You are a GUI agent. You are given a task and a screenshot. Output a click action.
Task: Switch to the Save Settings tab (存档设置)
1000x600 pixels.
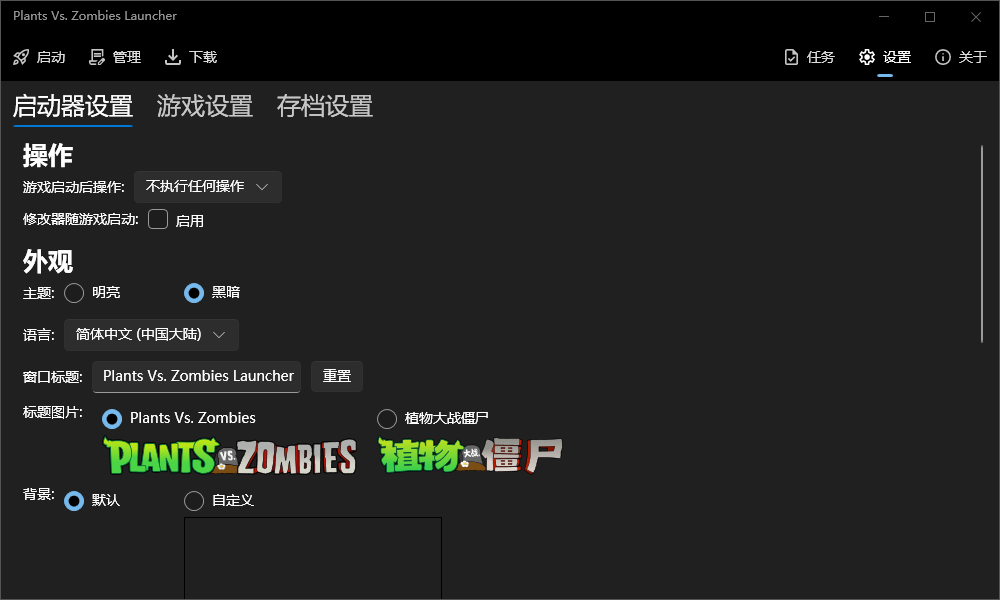[325, 106]
